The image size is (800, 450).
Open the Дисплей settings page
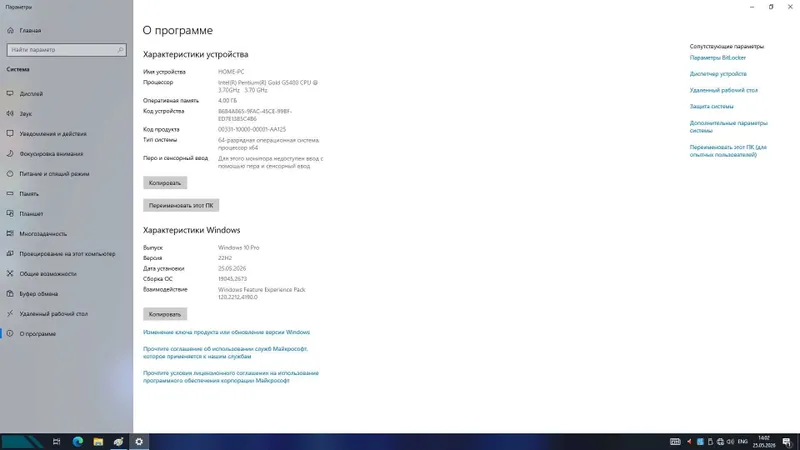31,94
